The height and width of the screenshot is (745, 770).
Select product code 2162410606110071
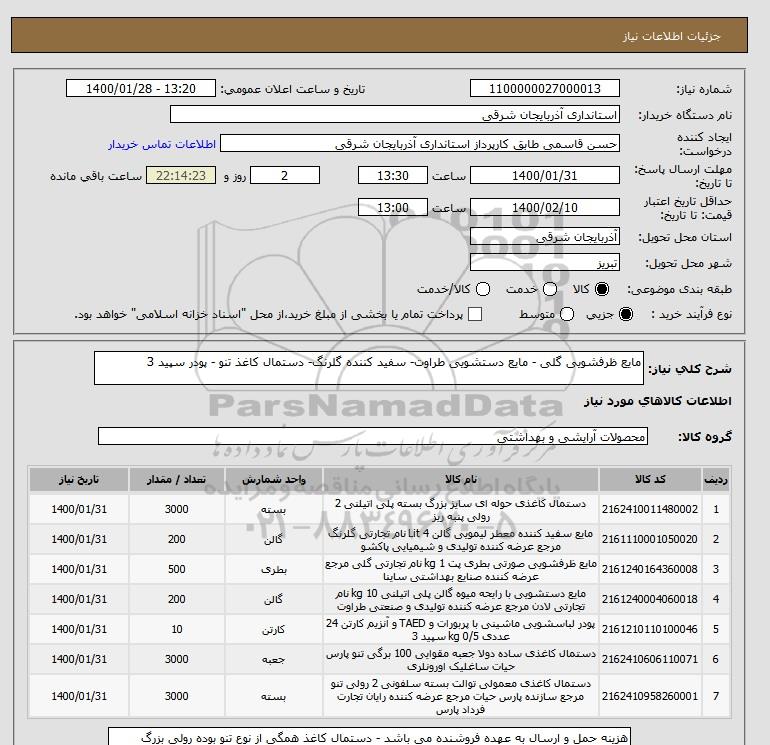click(650, 659)
